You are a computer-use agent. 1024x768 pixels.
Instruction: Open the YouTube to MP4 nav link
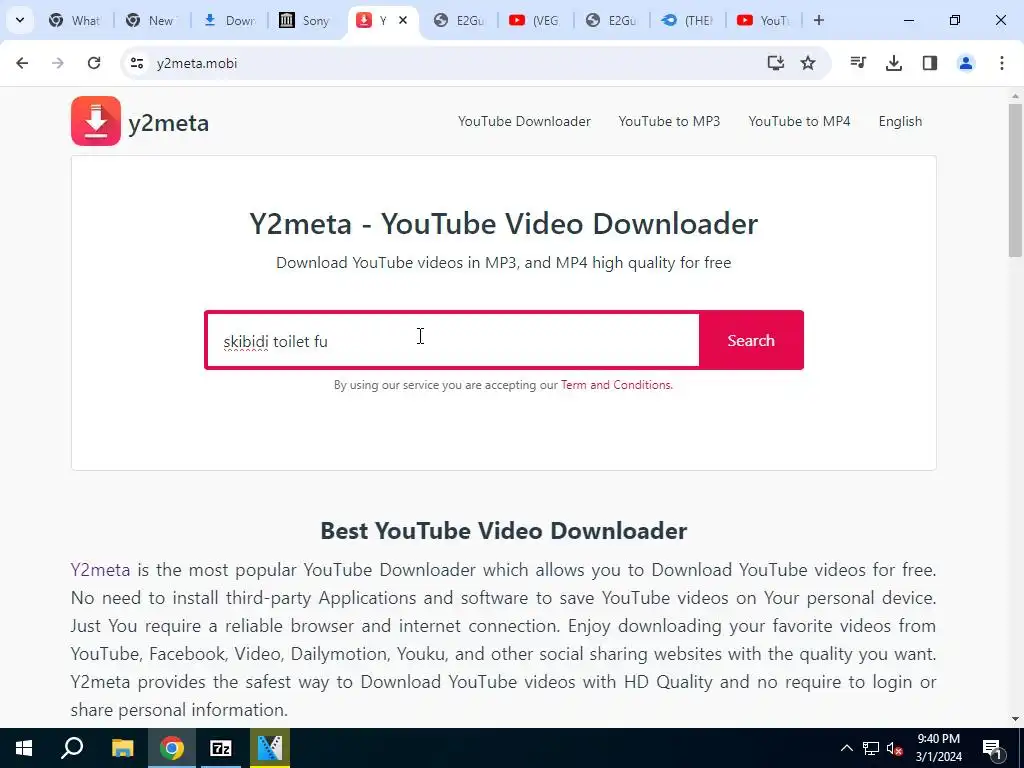799,121
